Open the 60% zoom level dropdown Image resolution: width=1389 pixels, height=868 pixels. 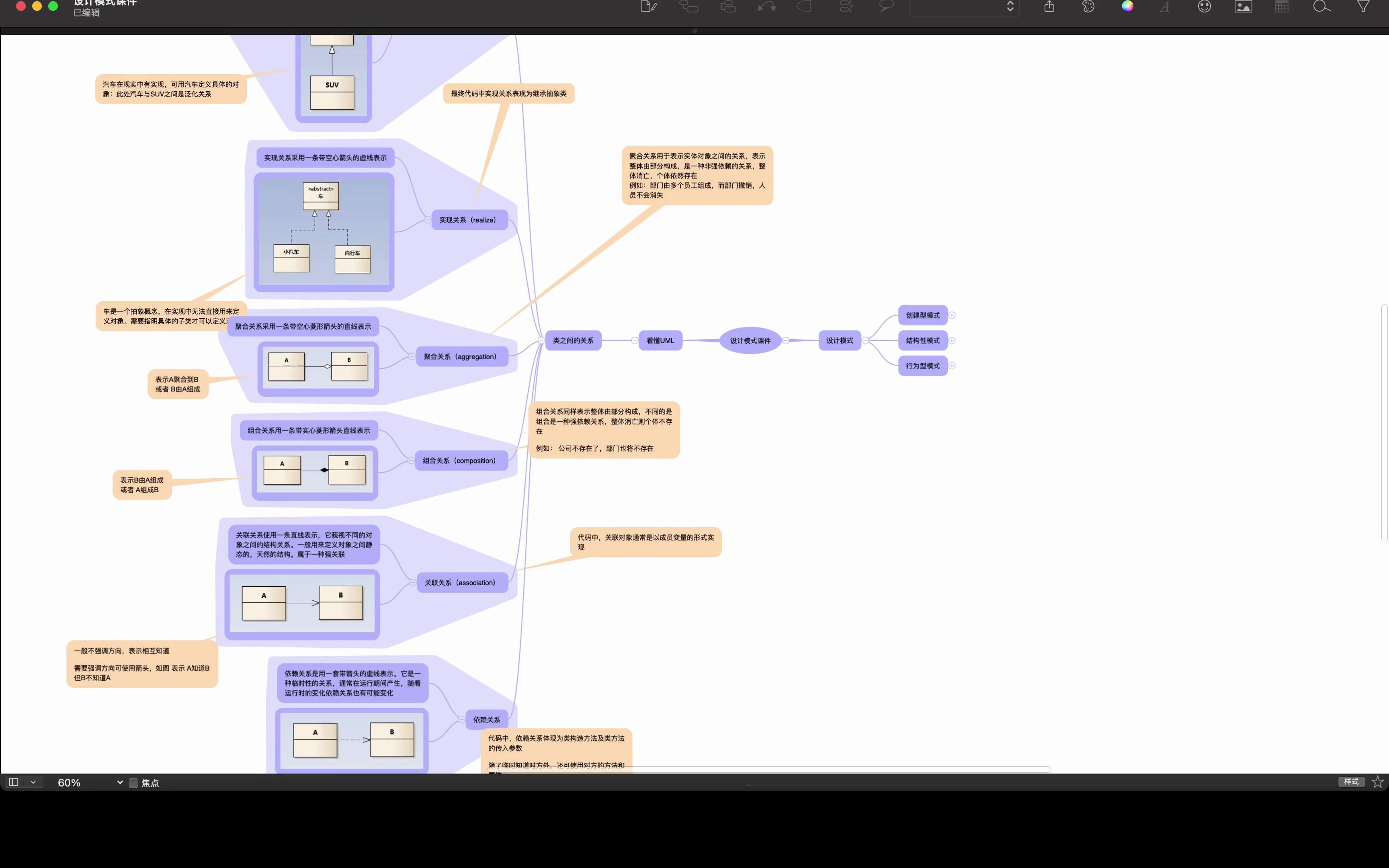[90, 782]
